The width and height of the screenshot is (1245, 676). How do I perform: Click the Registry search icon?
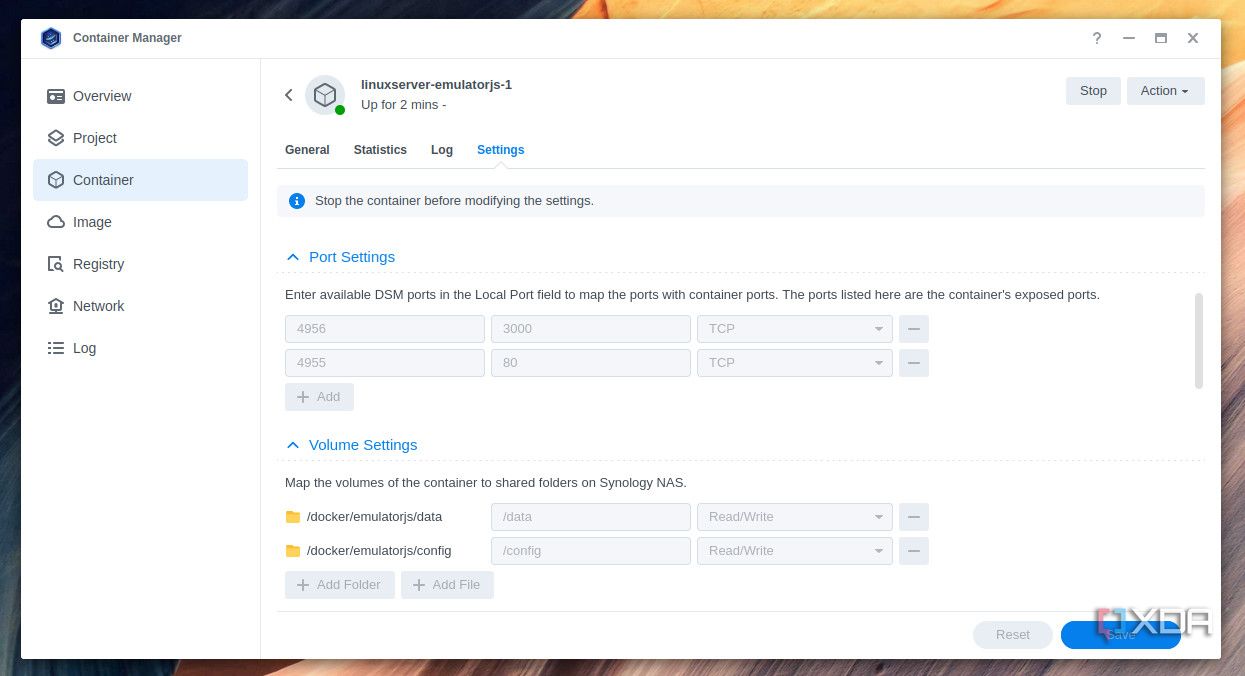click(56, 264)
